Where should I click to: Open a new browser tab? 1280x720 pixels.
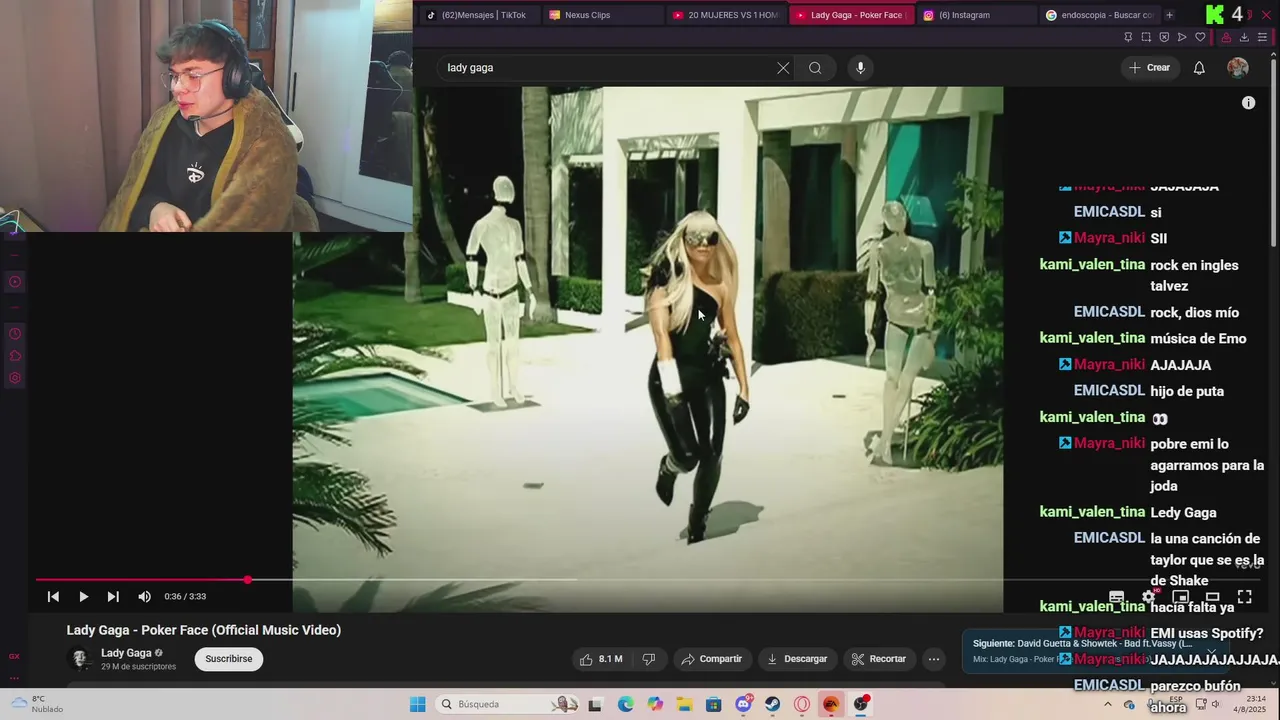click(x=1169, y=15)
